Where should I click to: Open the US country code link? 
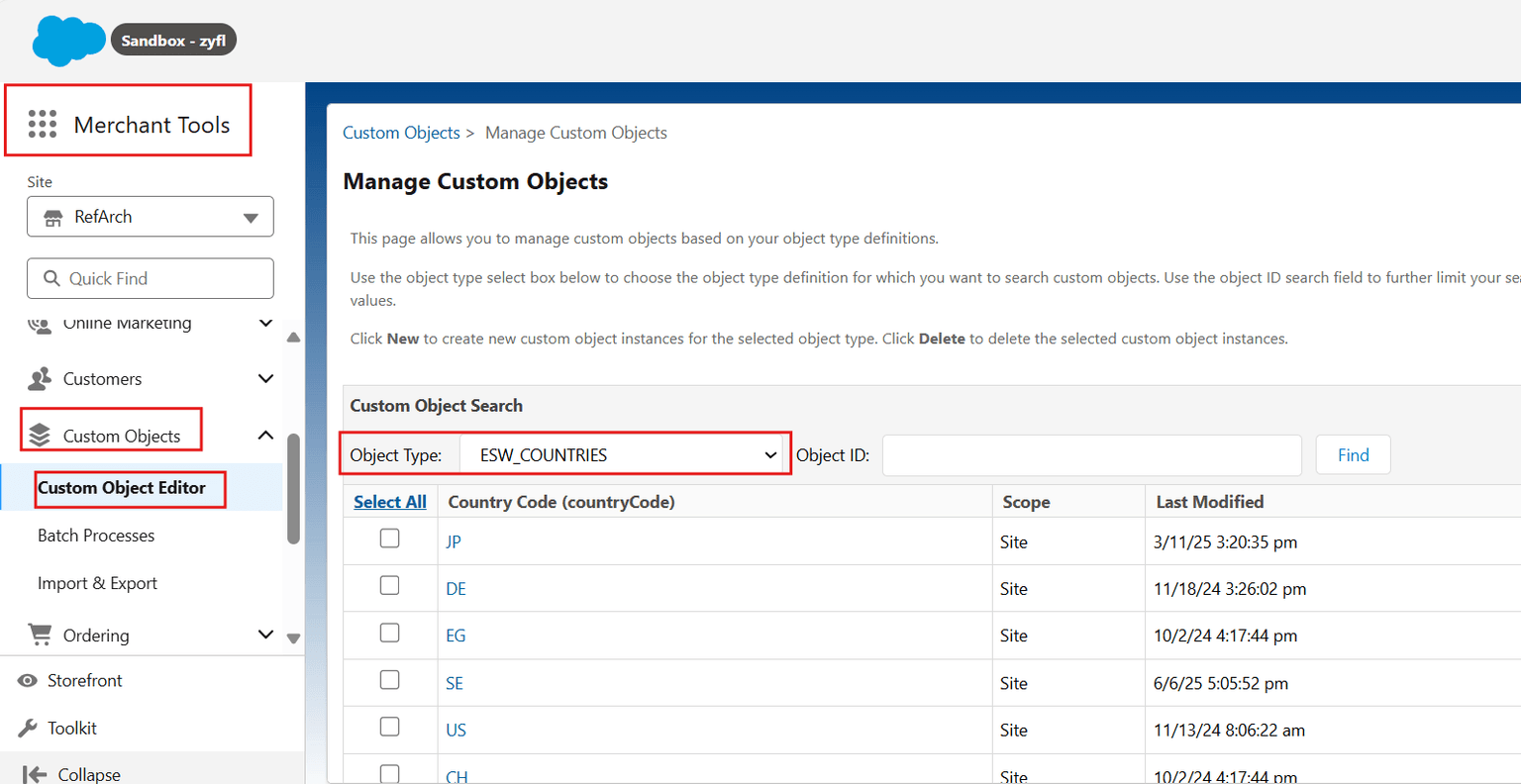456,731
